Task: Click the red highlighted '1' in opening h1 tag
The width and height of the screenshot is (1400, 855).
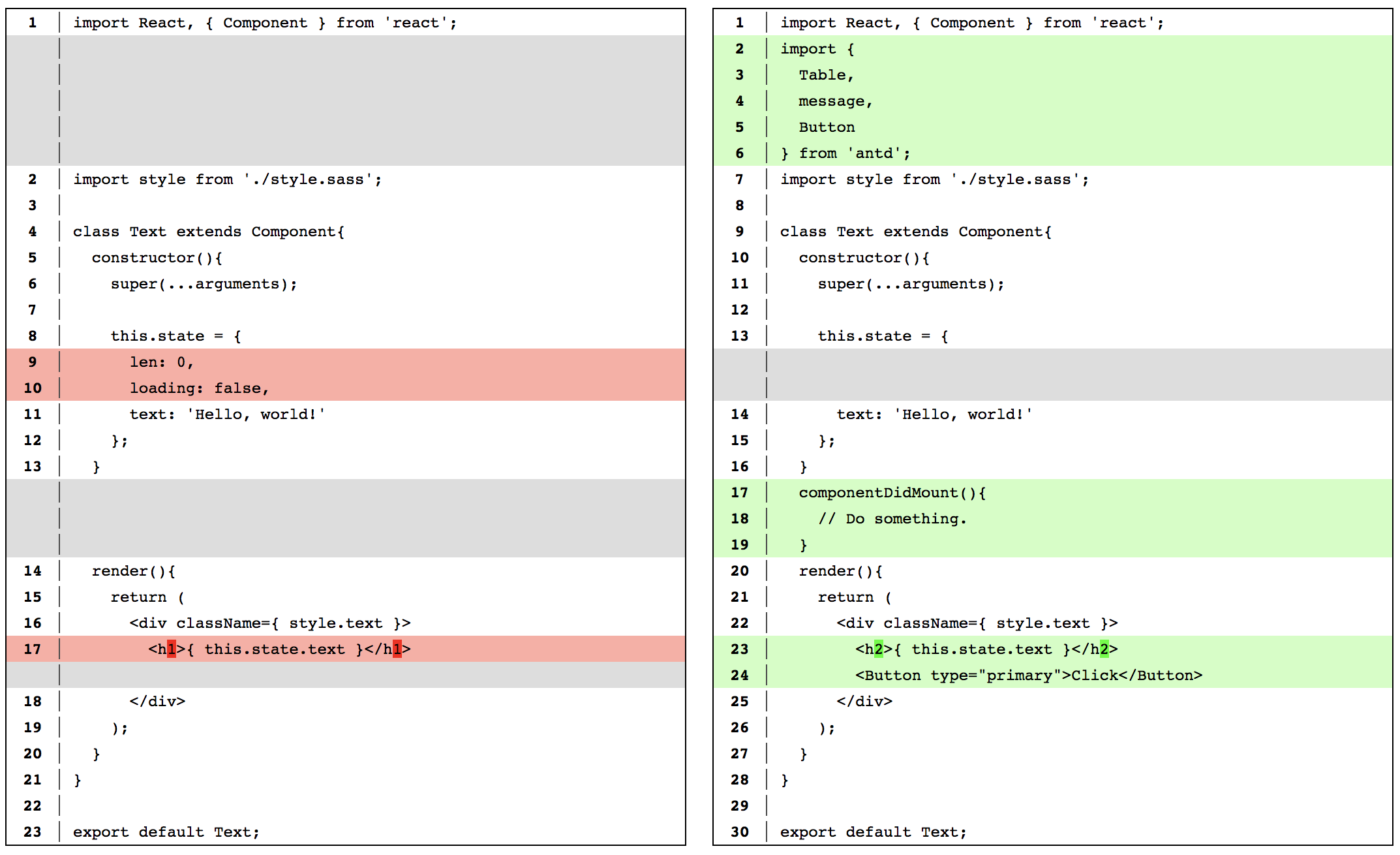Action: point(172,649)
